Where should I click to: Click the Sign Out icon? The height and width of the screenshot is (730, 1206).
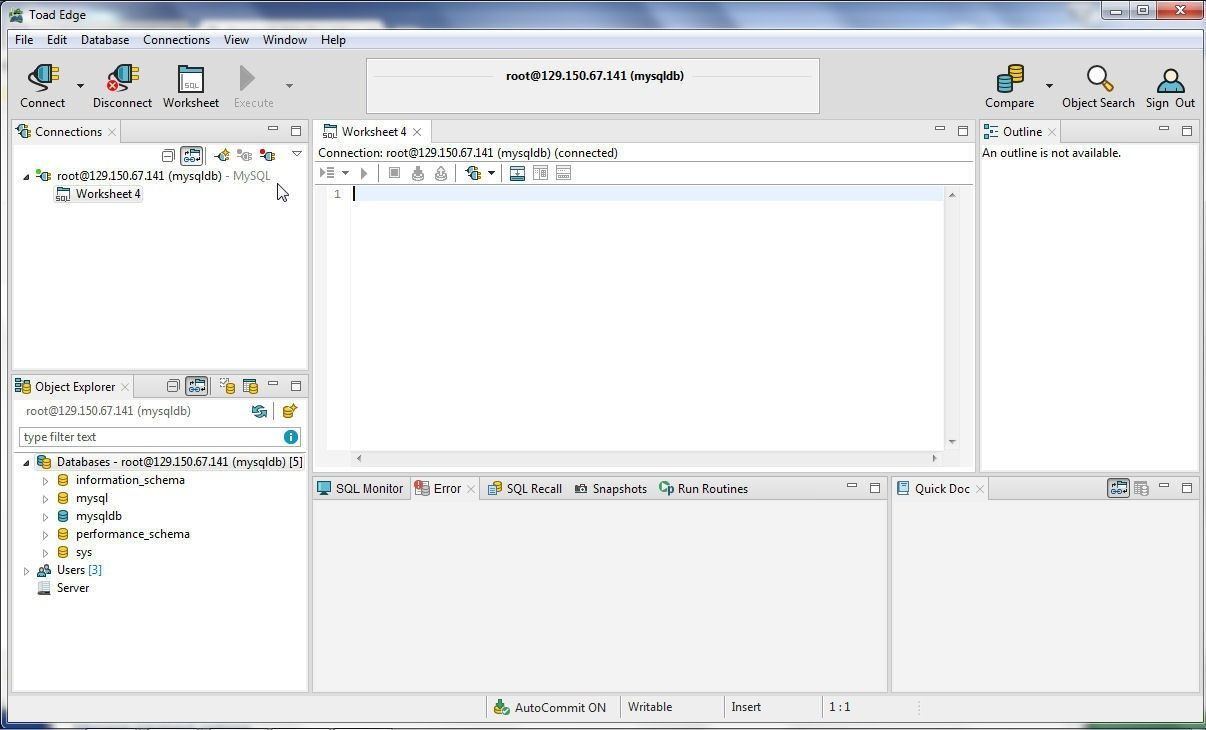click(x=1170, y=81)
